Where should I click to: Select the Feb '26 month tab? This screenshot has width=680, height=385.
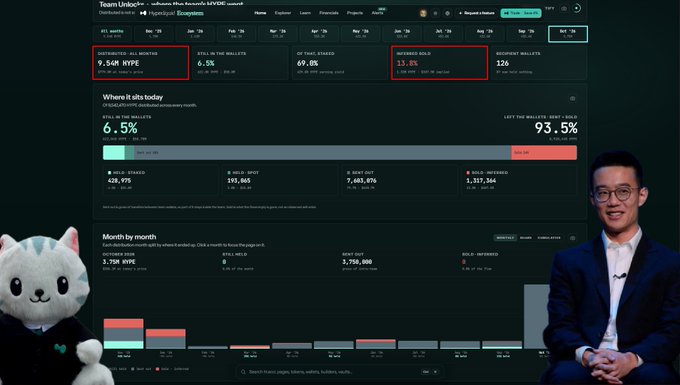(236, 34)
